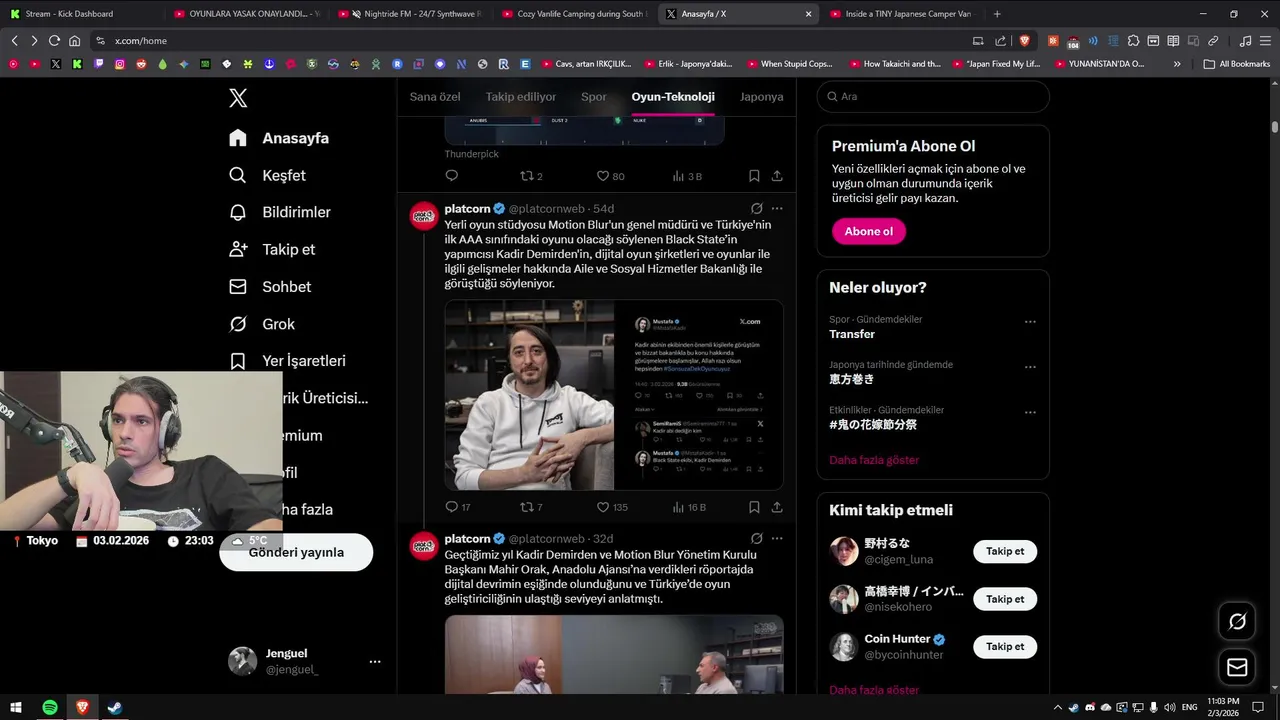Click Grok icon on 32d platcorn post
This screenshot has height=720, width=1280.
[757, 539]
